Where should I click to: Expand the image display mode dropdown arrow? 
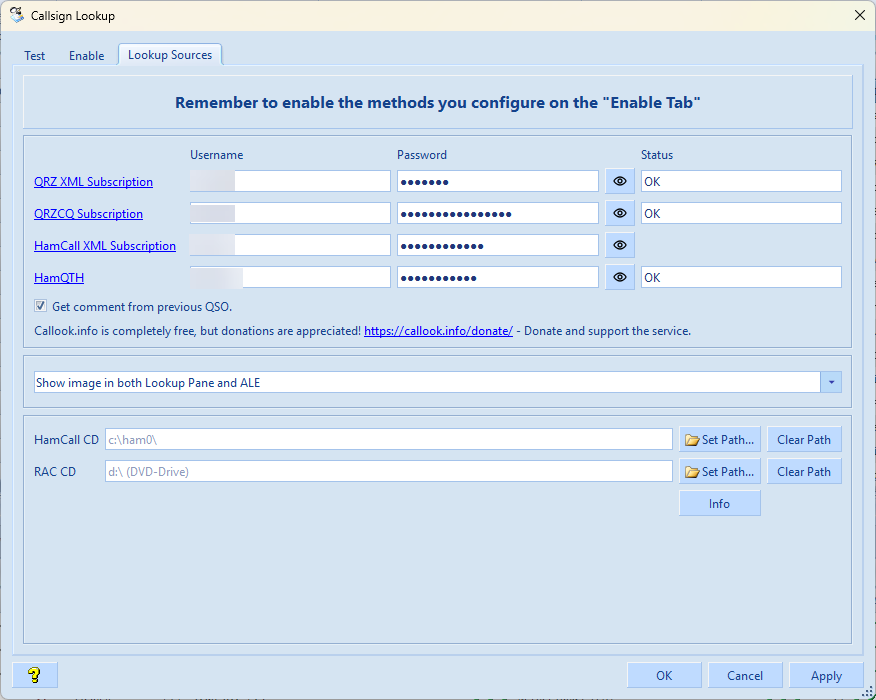point(831,383)
